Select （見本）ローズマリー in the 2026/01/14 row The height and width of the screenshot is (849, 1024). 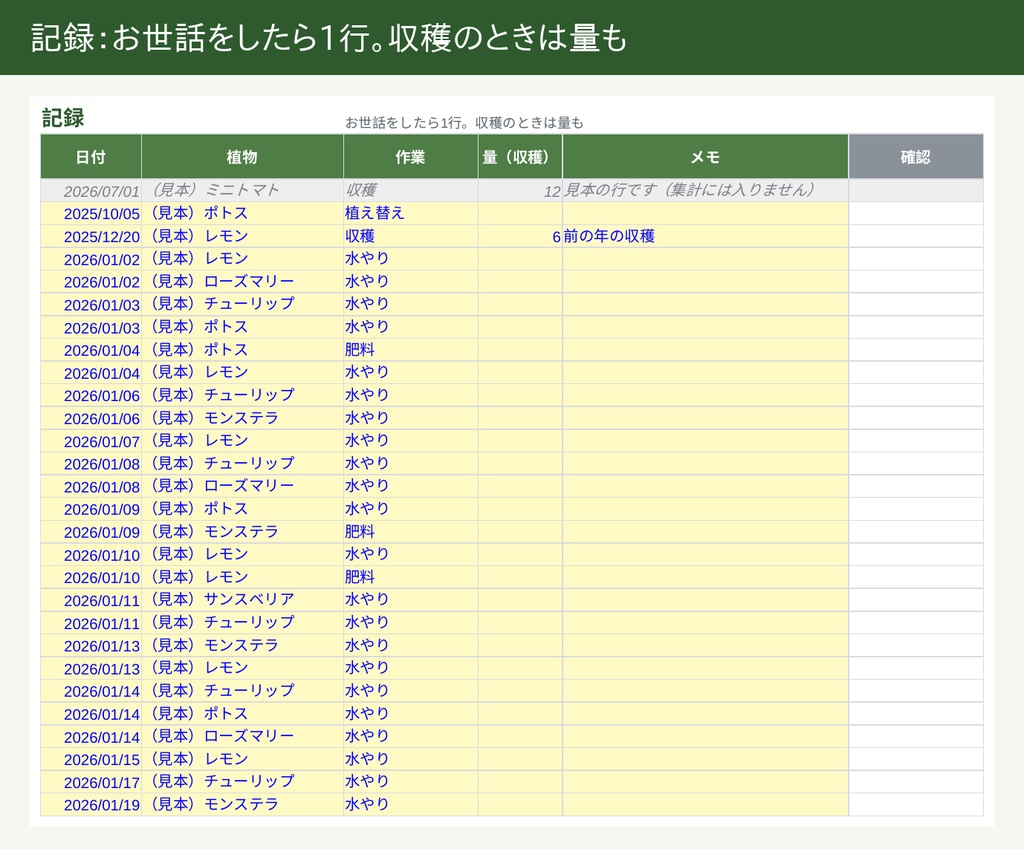point(242,737)
